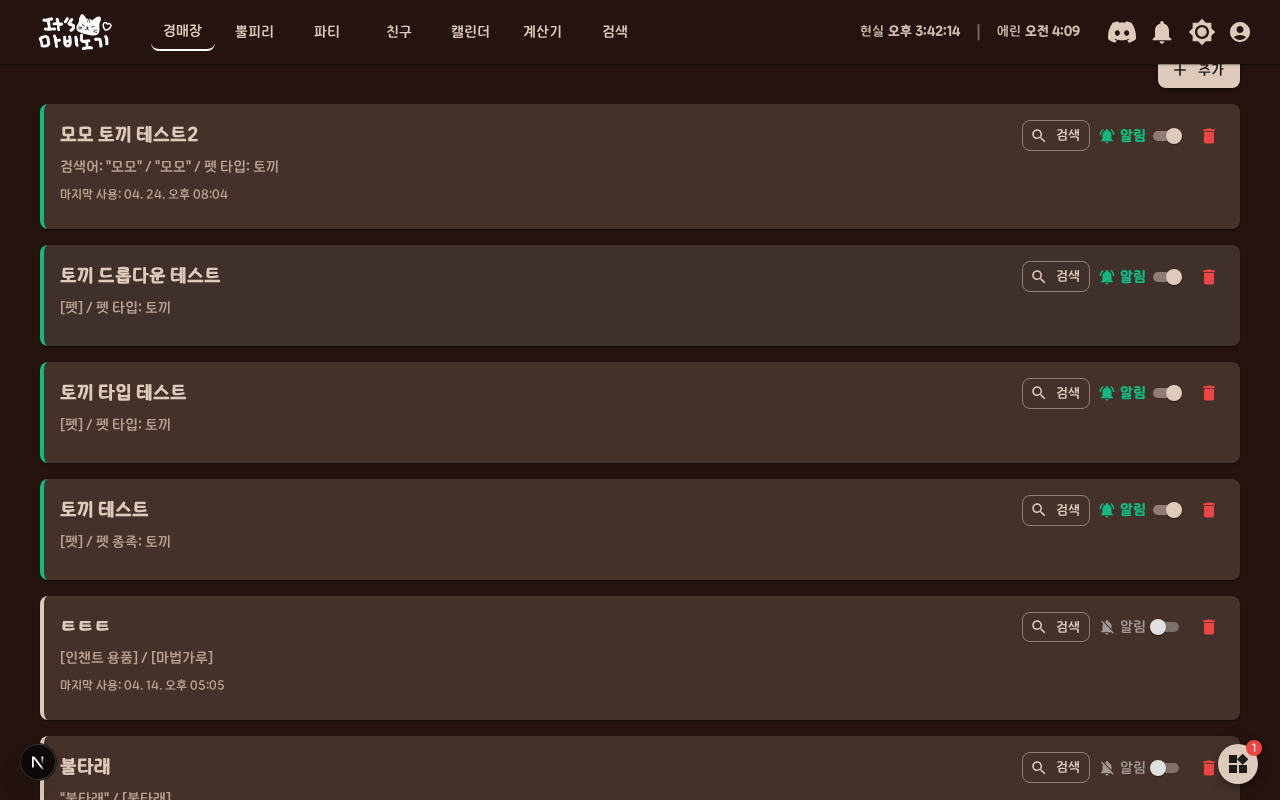
Task: Run 검색 for 토끼 드롭다운 테스트
Action: (x=1056, y=277)
